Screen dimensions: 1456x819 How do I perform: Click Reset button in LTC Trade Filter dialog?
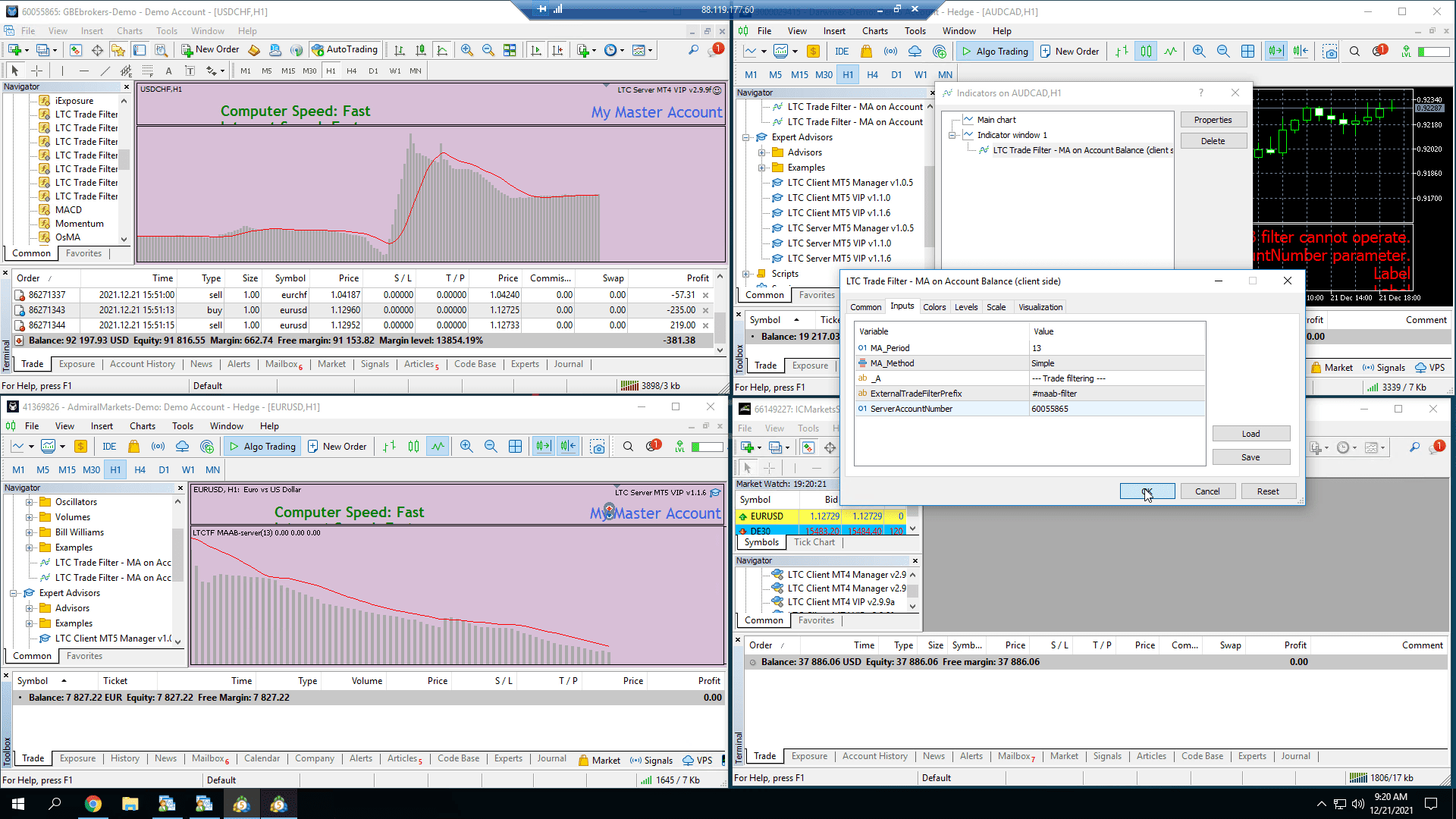[1268, 491]
